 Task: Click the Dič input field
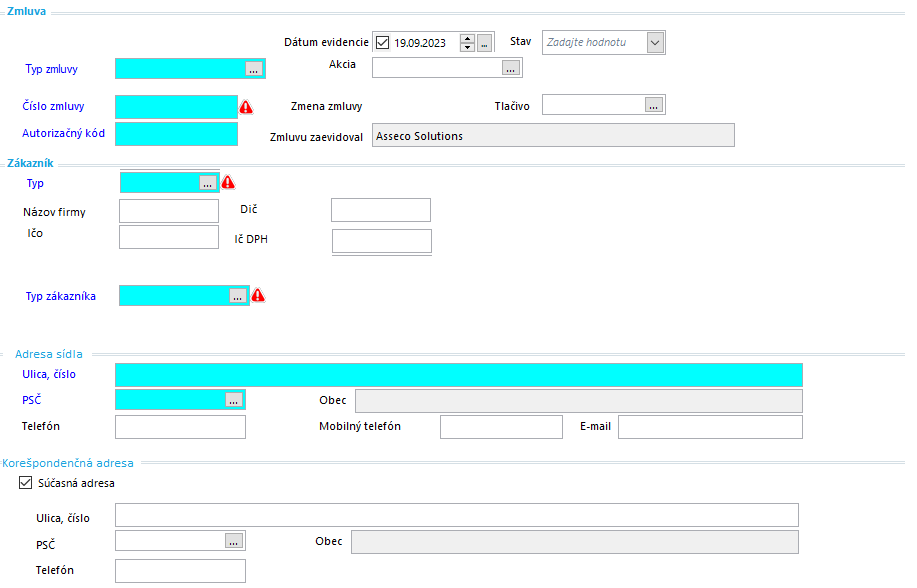(381, 210)
